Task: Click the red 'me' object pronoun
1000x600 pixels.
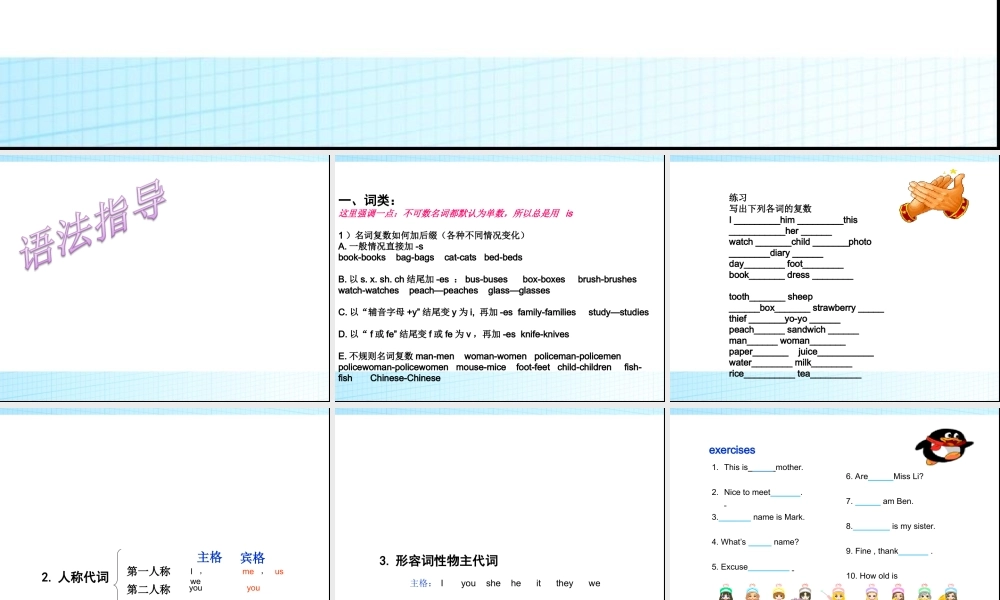Action: coord(248,572)
